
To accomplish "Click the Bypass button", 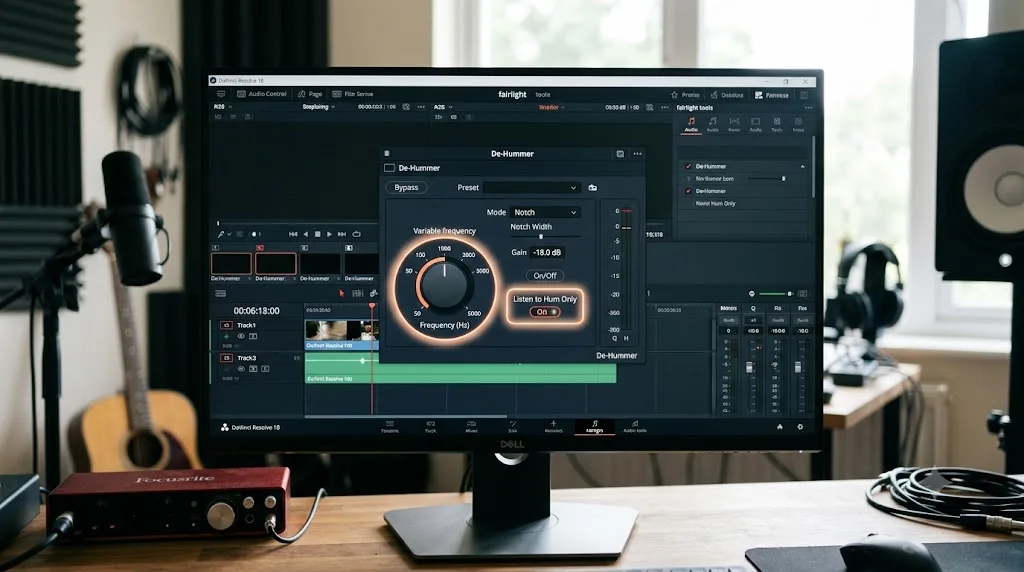I will [x=406, y=187].
